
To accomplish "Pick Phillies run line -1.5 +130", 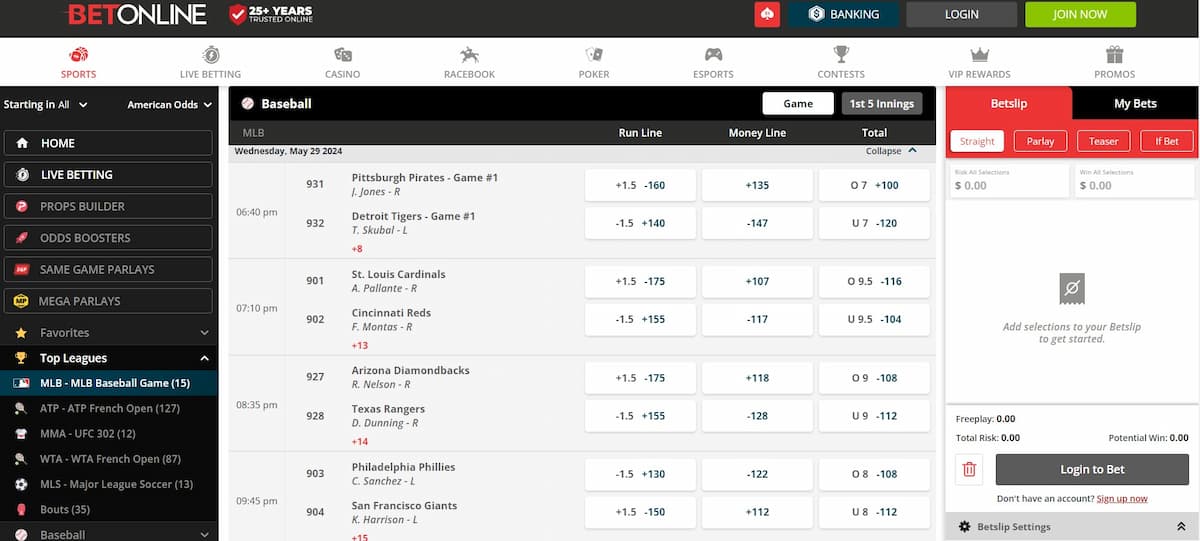I will 640,474.
